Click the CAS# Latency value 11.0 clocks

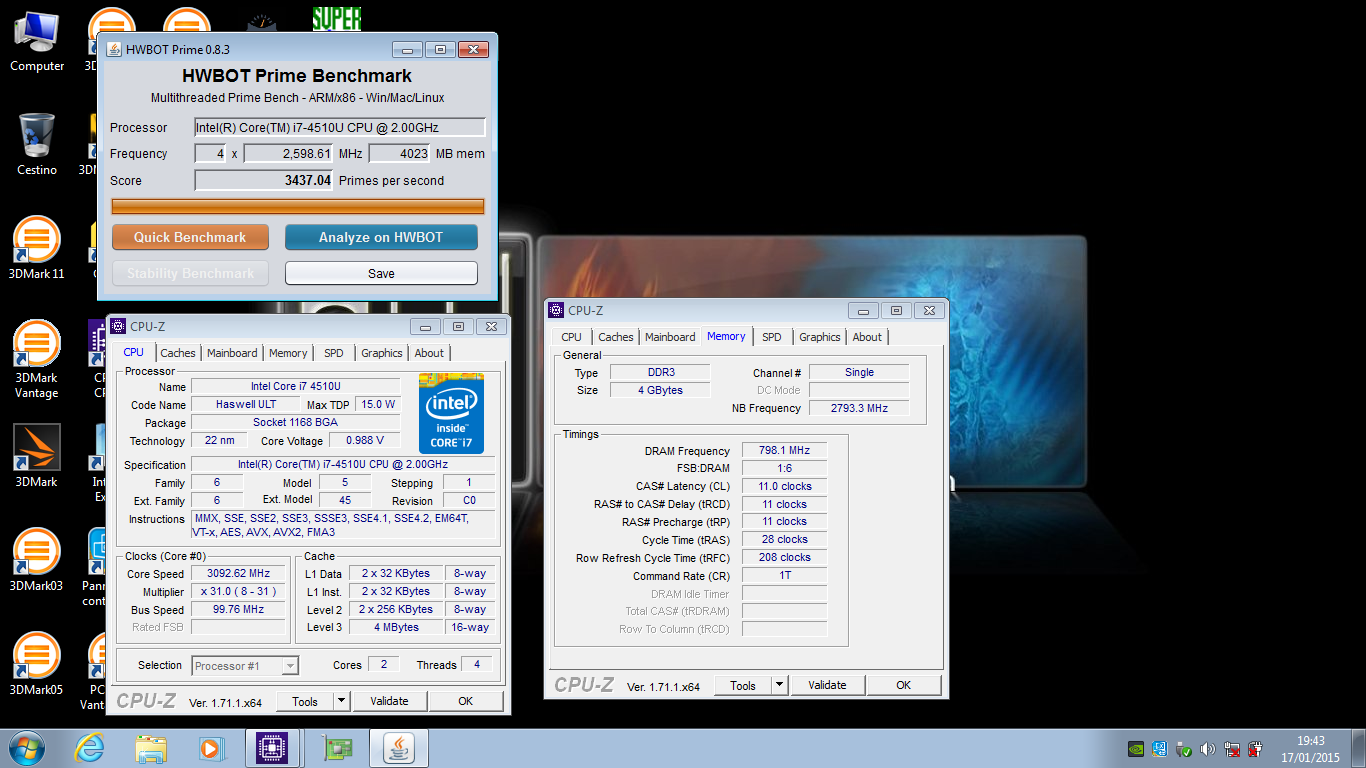point(784,486)
